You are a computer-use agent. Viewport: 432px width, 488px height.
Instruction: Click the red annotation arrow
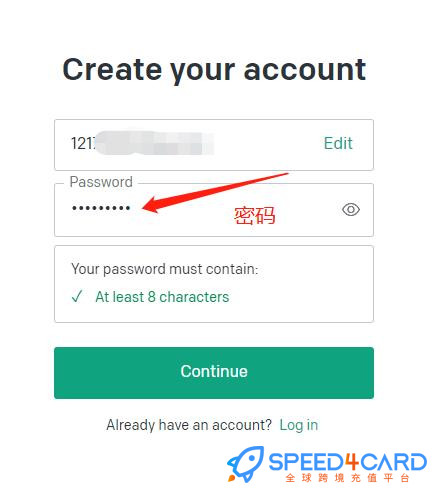point(215,193)
